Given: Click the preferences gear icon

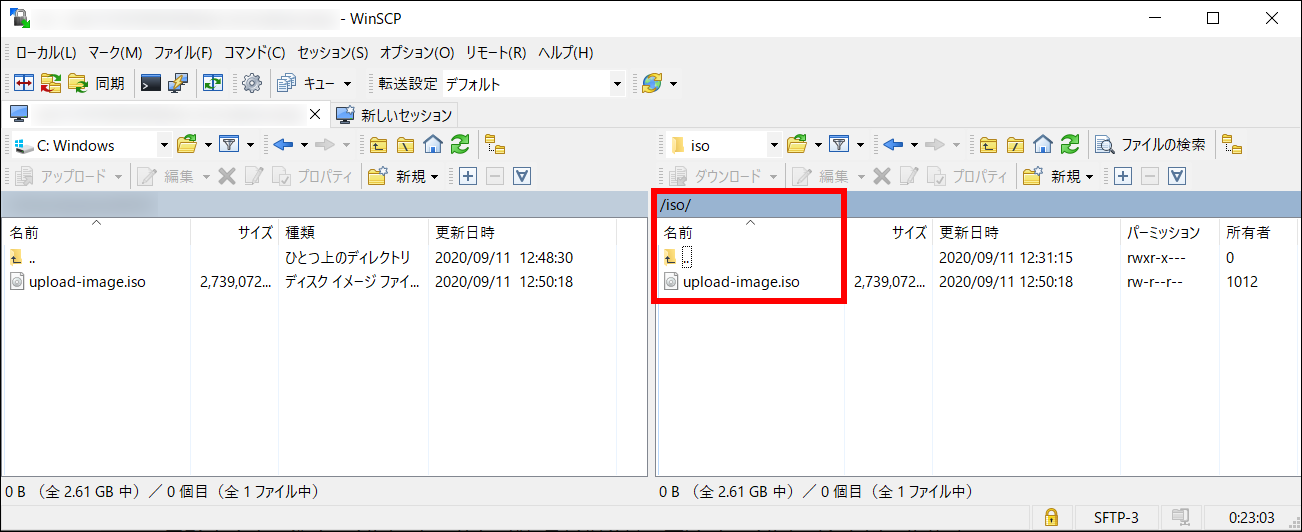Looking at the screenshot, I should pos(252,84).
